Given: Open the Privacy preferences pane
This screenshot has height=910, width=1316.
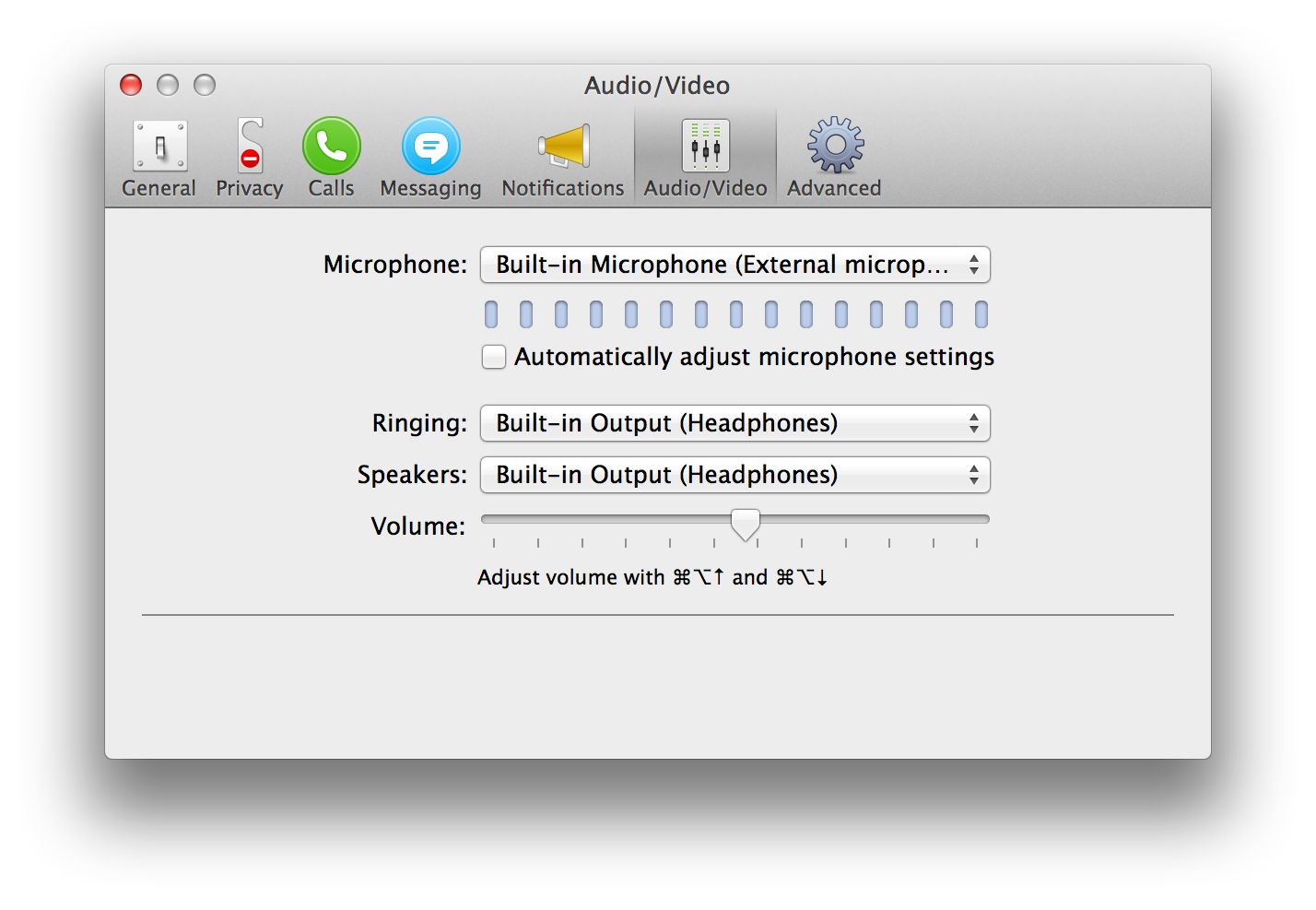Looking at the screenshot, I should click(x=249, y=158).
